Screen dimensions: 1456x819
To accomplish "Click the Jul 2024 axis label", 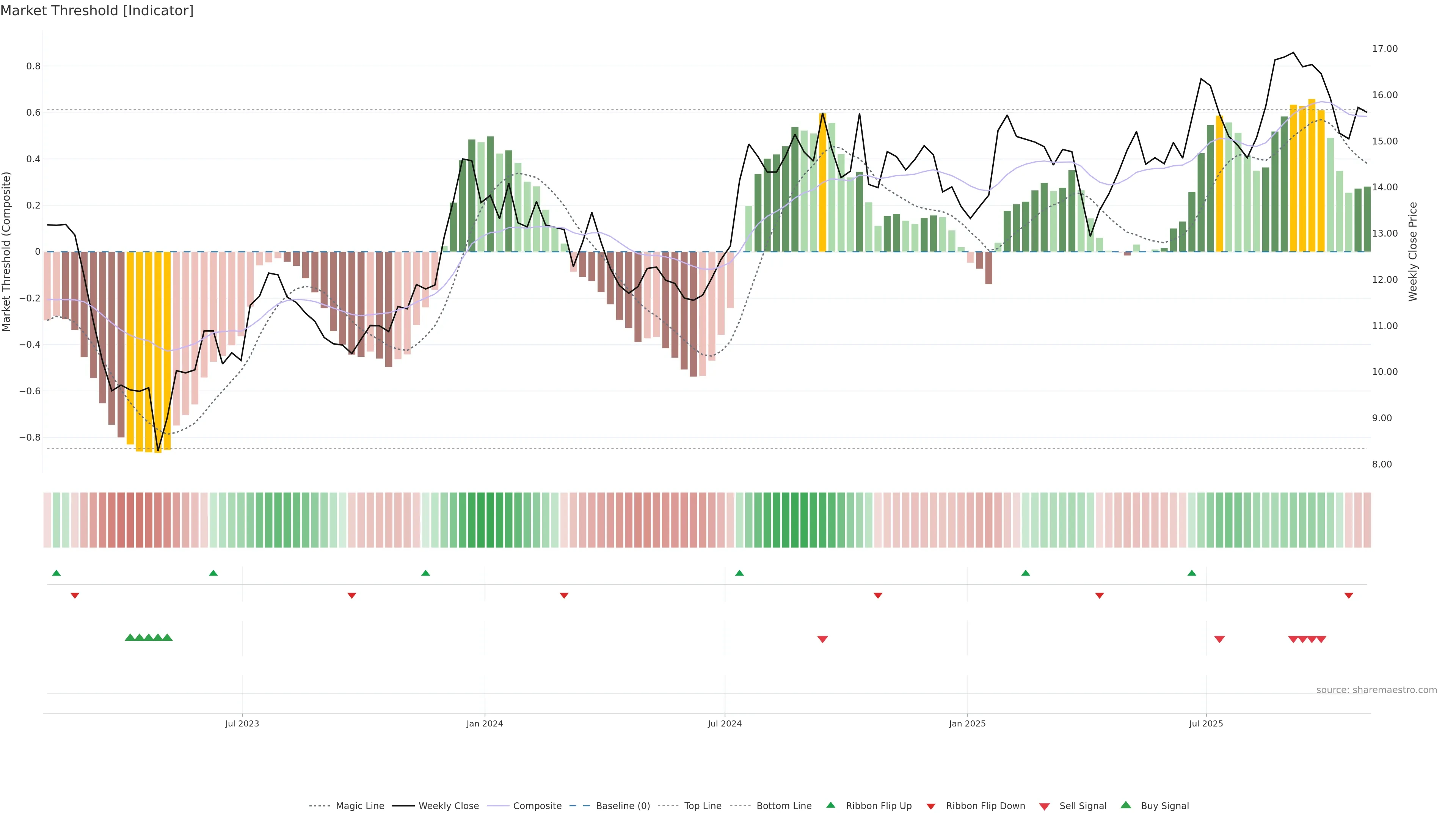I will tap(725, 723).
